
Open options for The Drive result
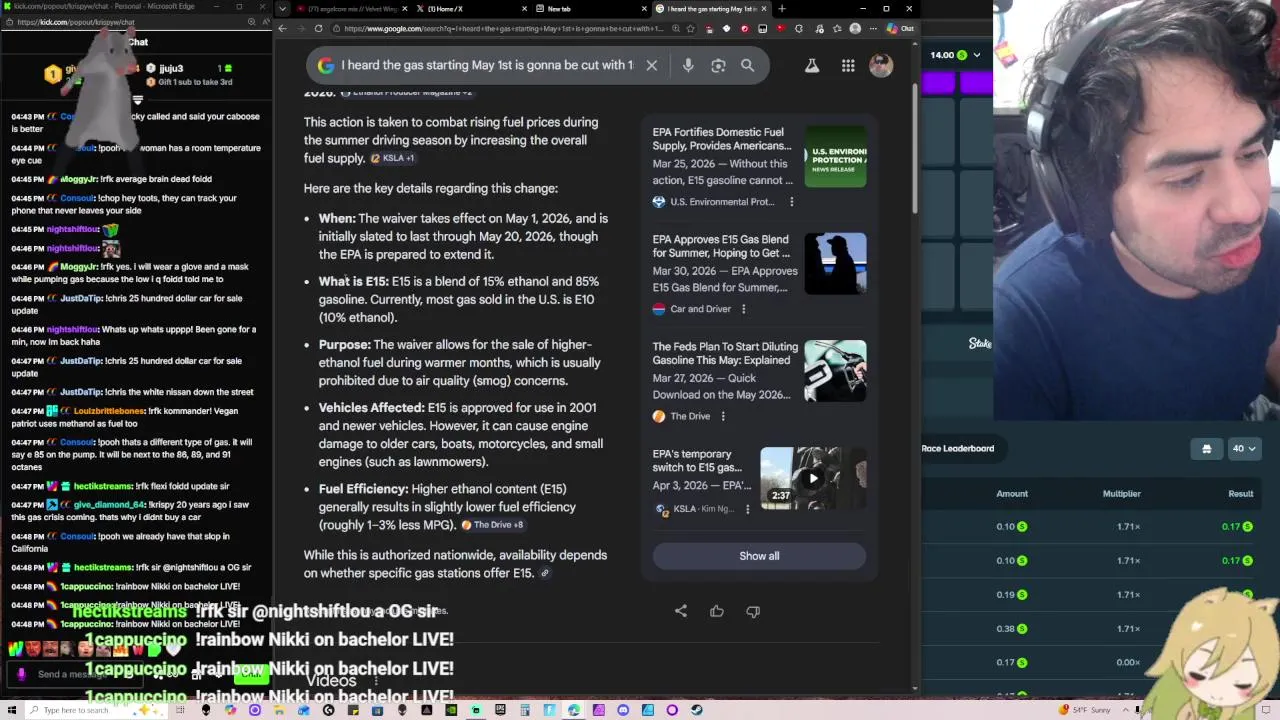click(722, 416)
